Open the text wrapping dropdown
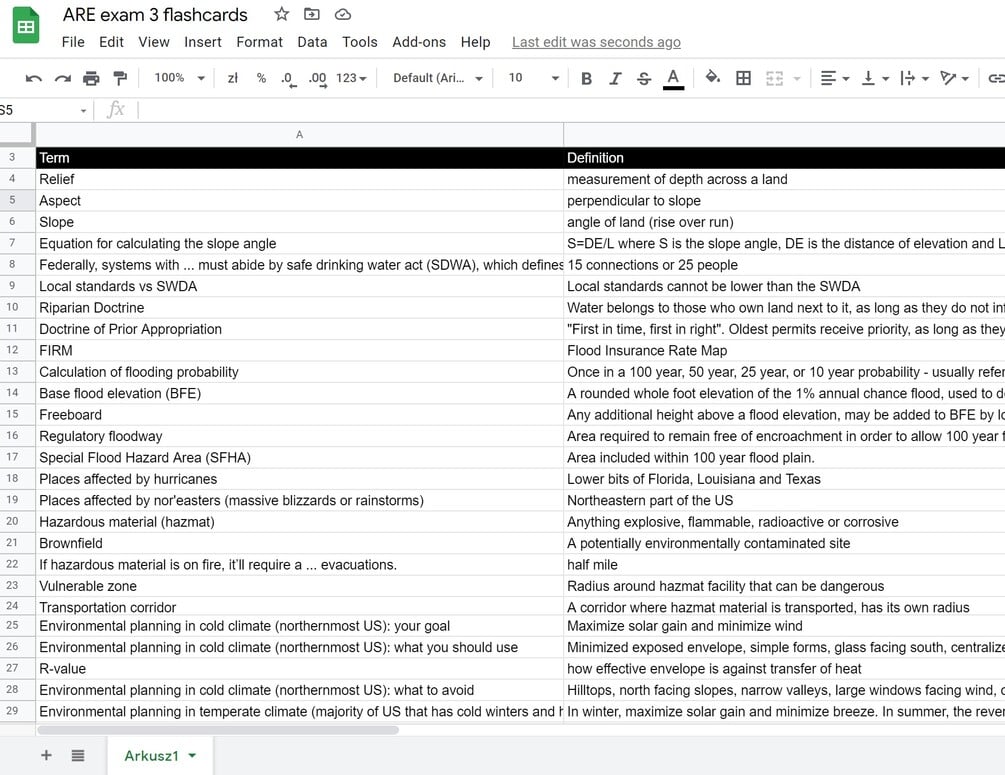The width and height of the screenshot is (1005, 775). [x=914, y=78]
